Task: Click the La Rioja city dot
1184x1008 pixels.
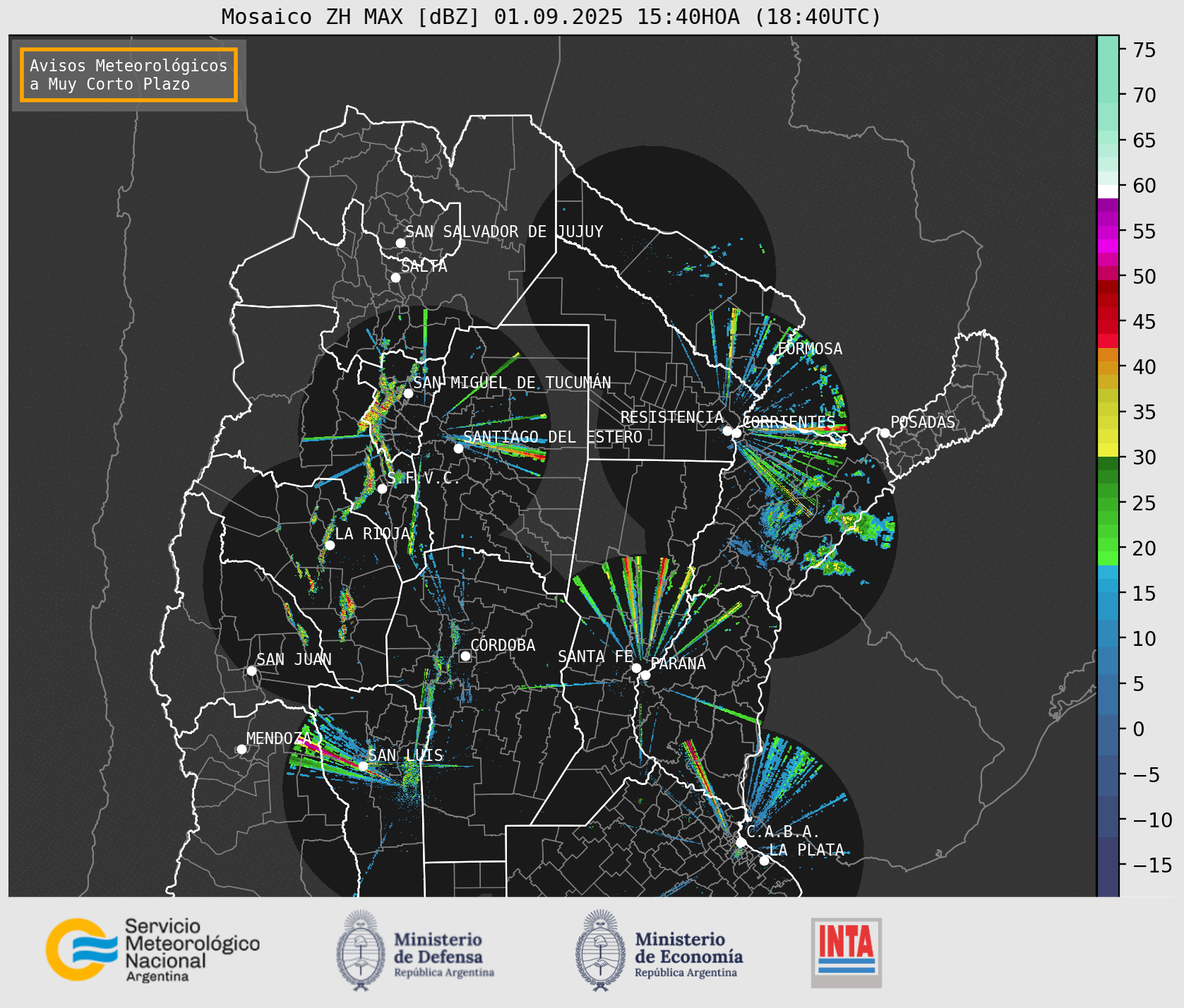Action: click(x=330, y=545)
